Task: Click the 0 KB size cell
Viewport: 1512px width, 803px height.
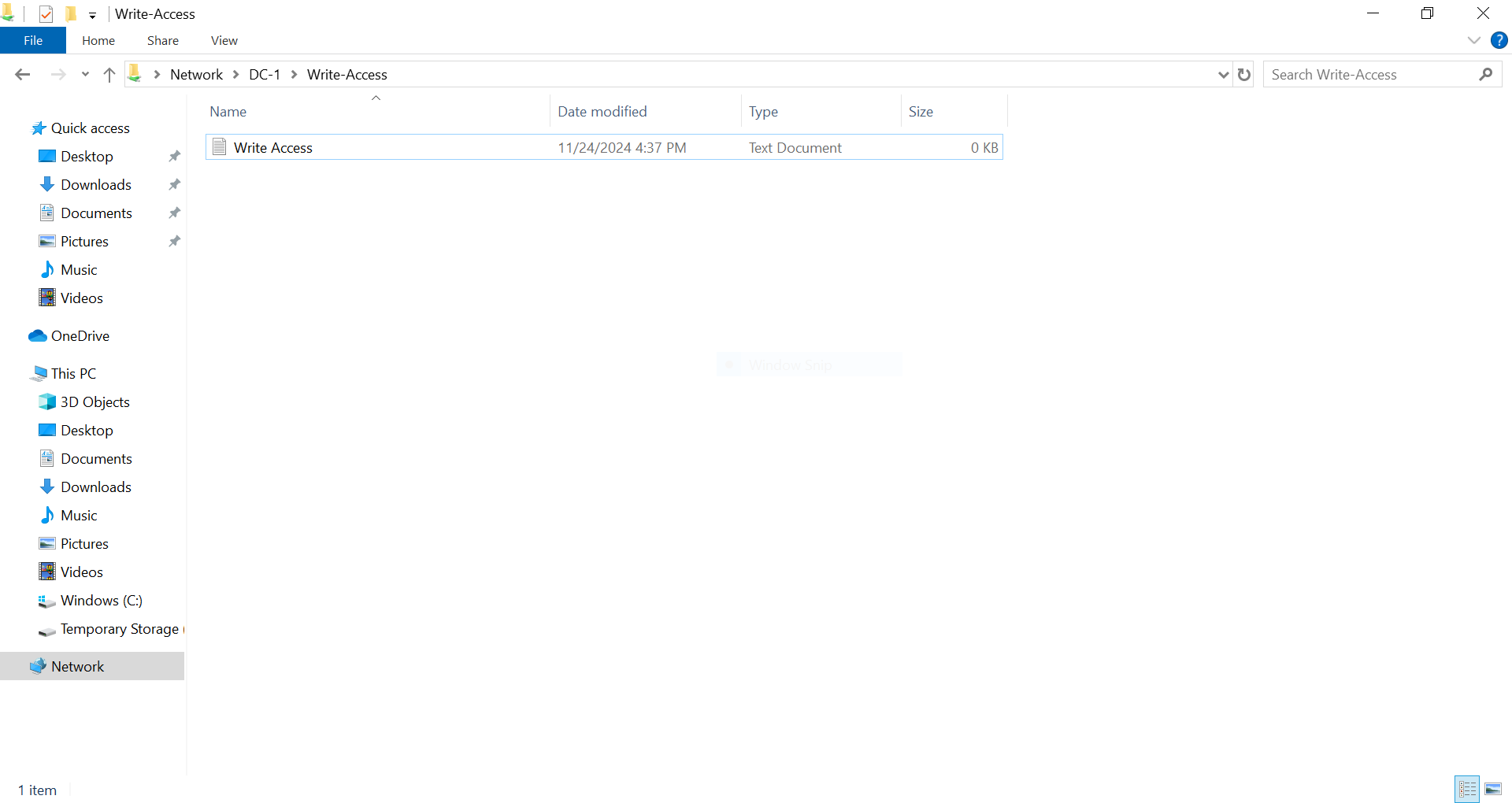Action: tap(984, 148)
